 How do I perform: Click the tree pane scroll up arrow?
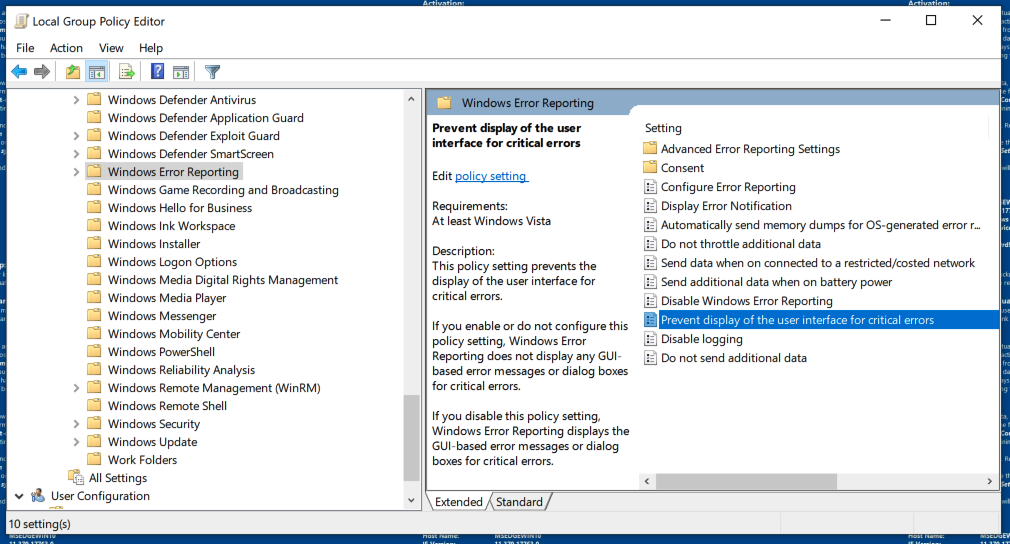coord(411,99)
